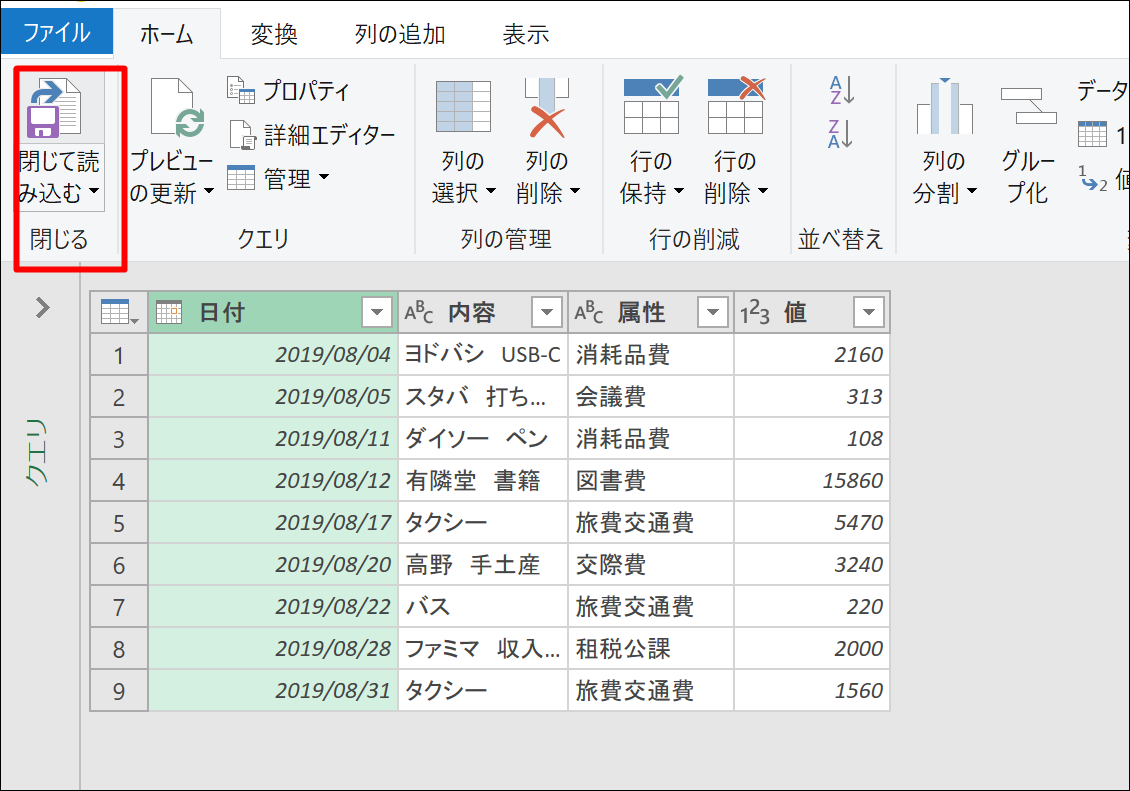Open the 日付 column filter dropdown
The width and height of the screenshot is (1130, 791).
377,313
